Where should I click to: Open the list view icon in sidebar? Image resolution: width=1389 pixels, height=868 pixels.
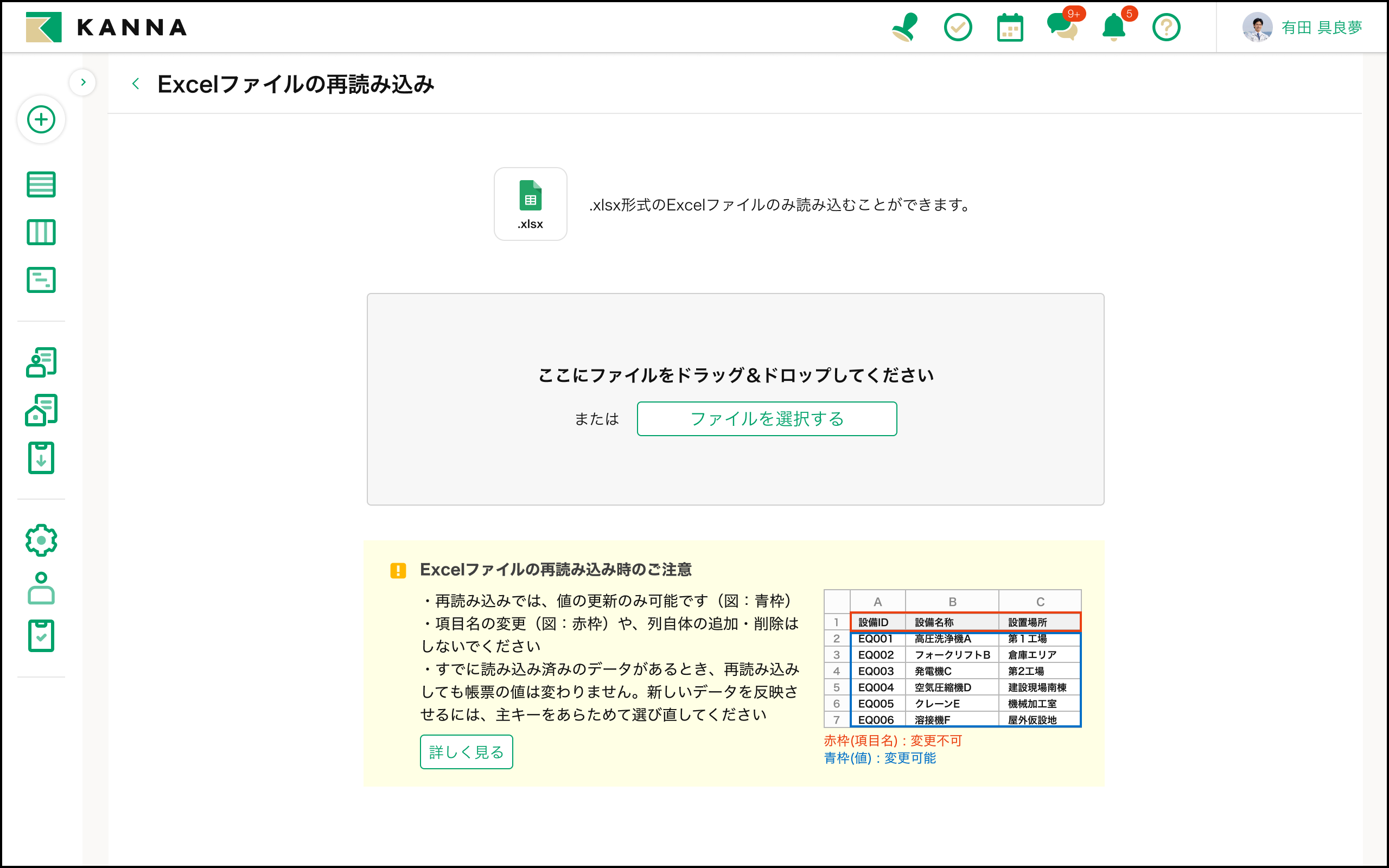[x=41, y=184]
